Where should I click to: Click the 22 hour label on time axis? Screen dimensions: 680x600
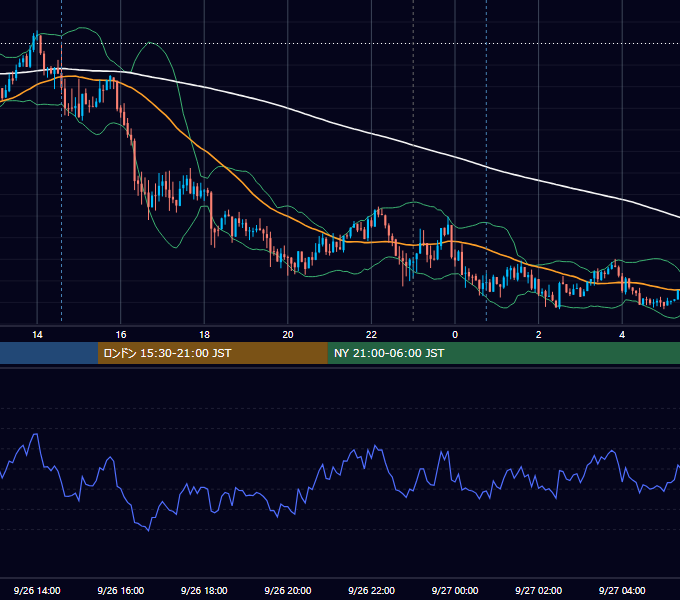371,335
